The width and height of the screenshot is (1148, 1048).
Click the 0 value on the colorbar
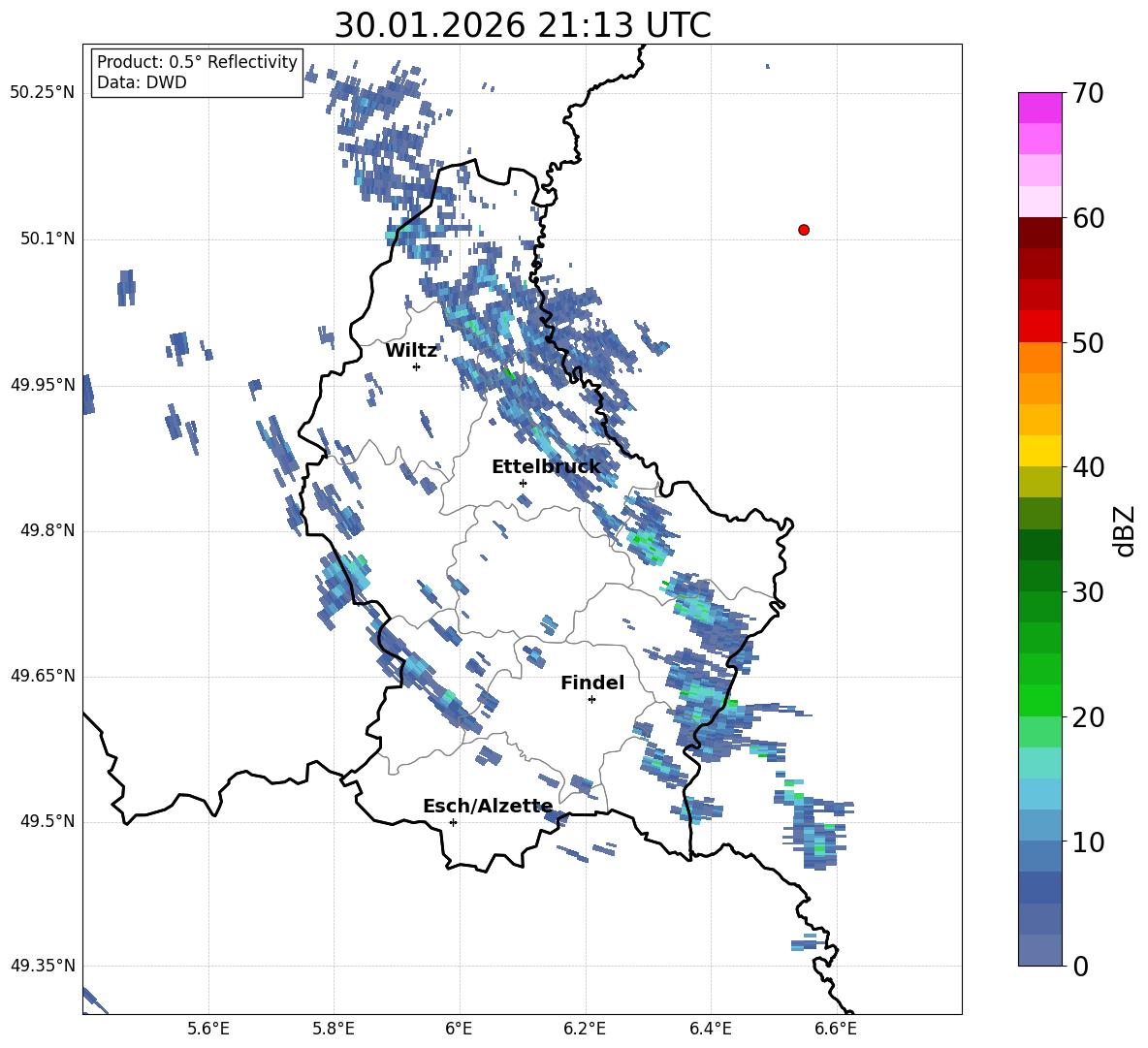pos(1080,966)
